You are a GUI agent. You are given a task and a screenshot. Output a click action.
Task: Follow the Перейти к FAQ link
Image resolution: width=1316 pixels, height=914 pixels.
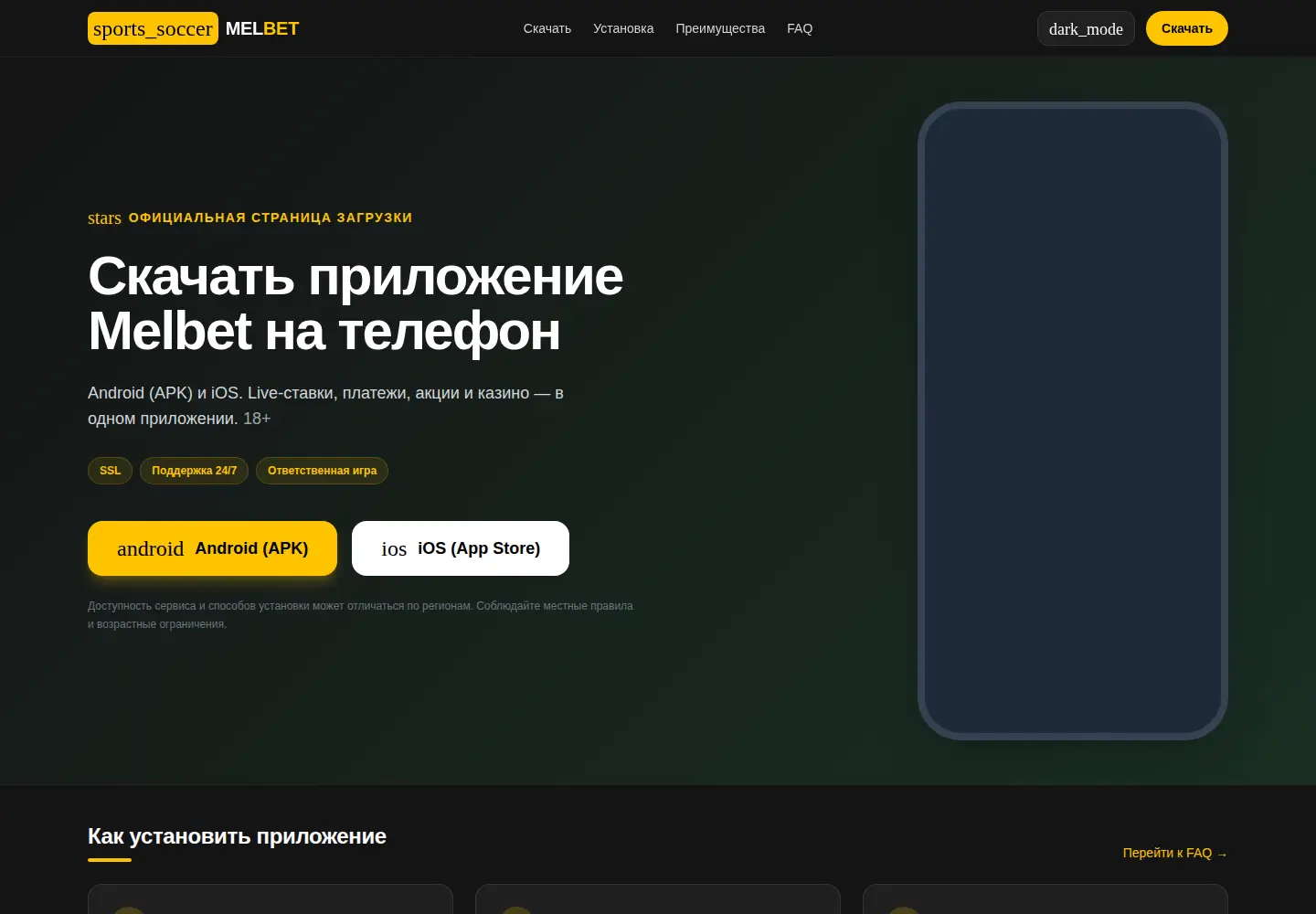click(x=1175, y=853)
